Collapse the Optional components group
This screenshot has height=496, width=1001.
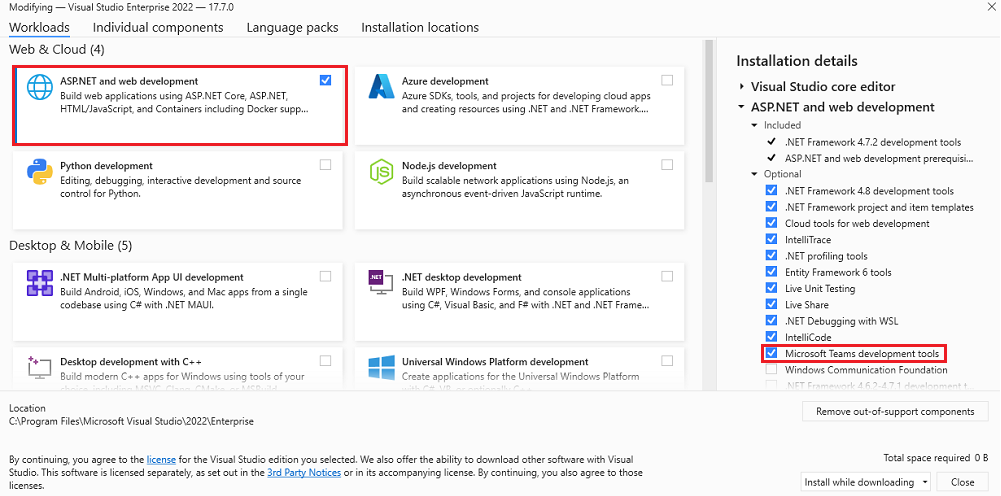click(755, 174)
